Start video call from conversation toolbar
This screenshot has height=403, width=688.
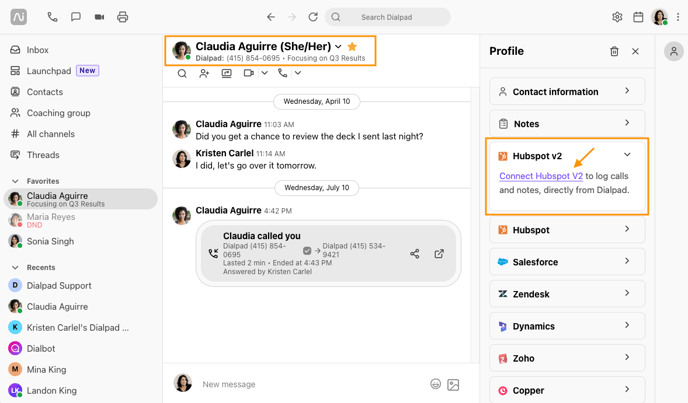249,73
